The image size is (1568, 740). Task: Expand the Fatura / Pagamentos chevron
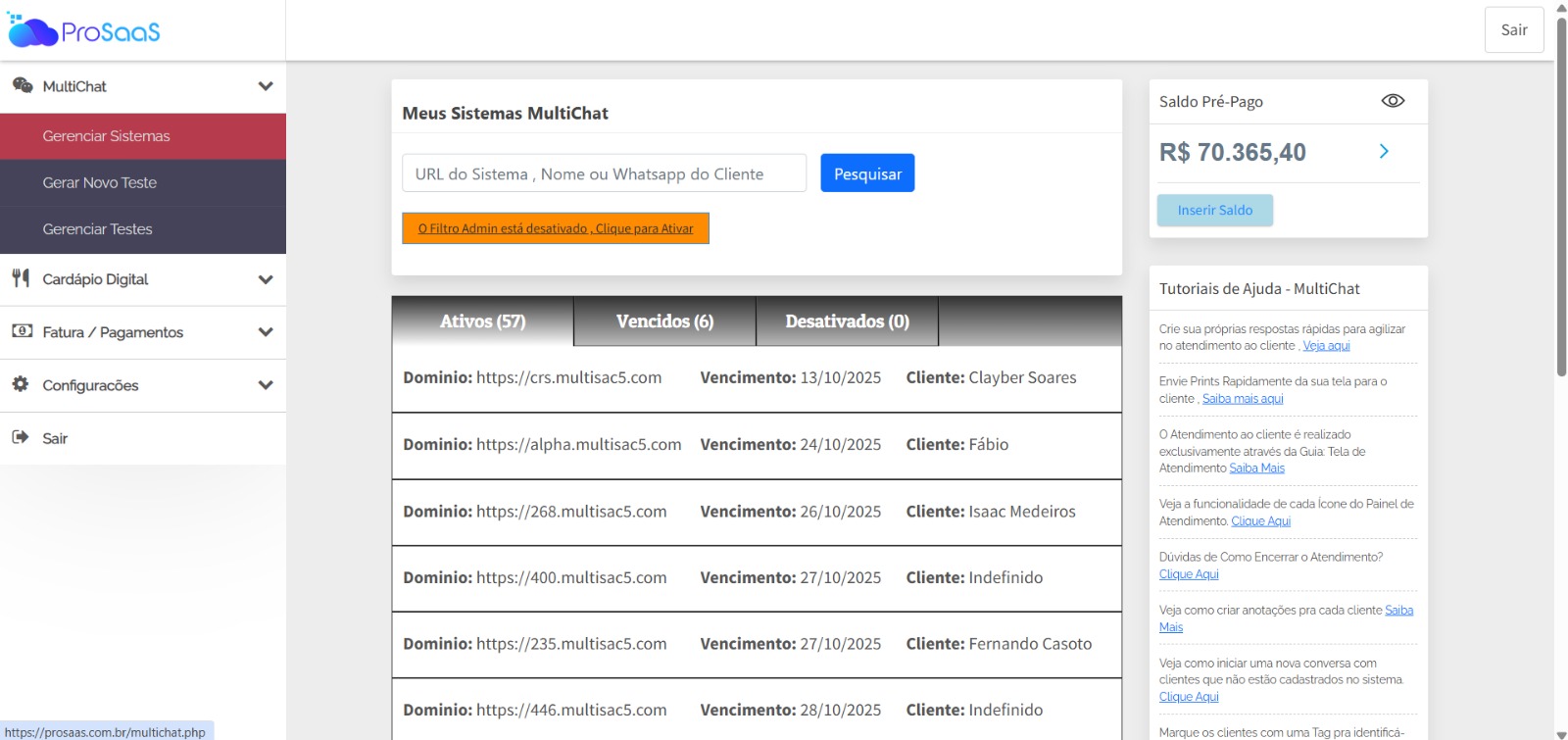(265, 332)
